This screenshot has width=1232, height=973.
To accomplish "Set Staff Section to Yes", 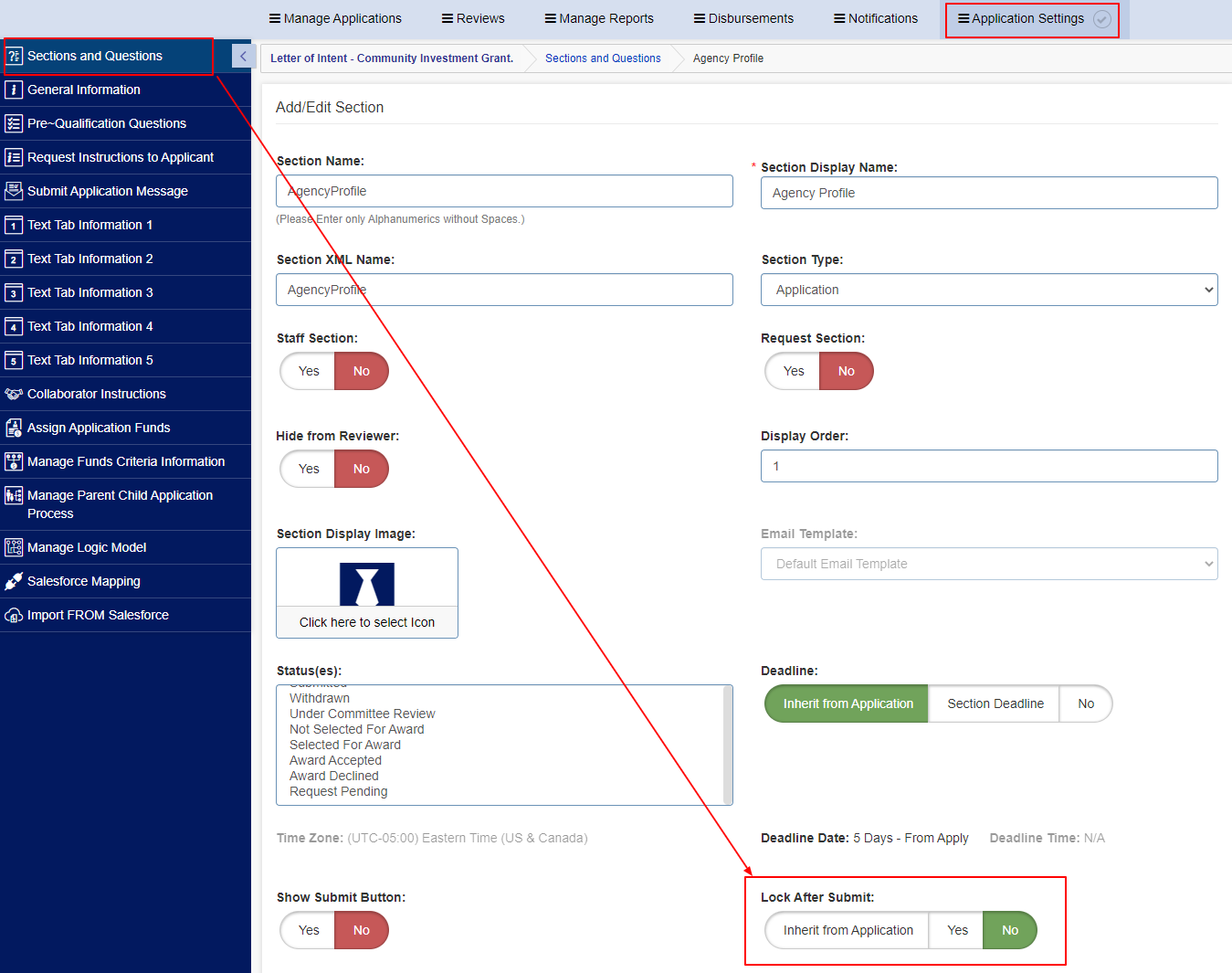I will (309, 371).
